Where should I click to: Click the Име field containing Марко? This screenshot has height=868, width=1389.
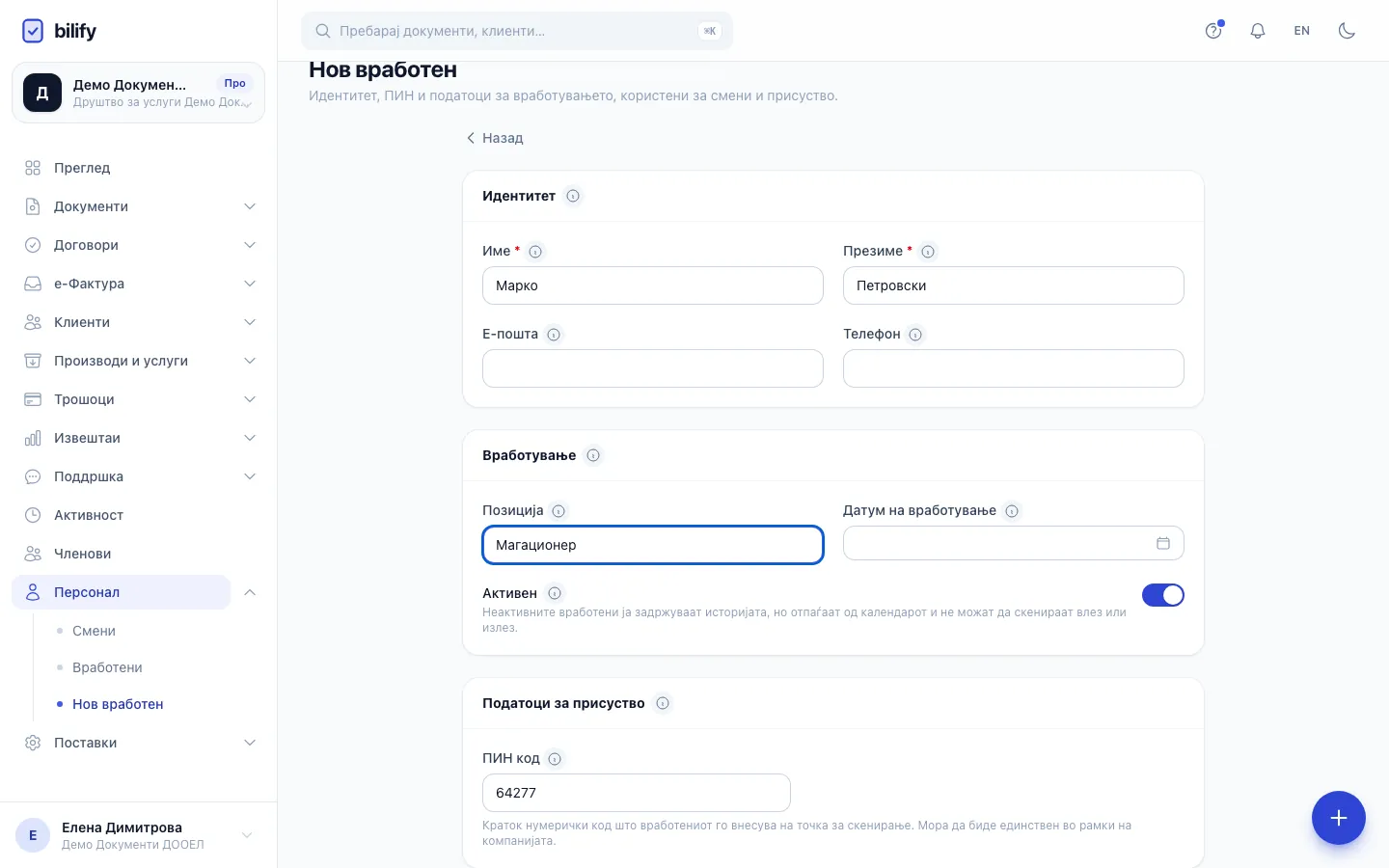click(x=653, y=285)
